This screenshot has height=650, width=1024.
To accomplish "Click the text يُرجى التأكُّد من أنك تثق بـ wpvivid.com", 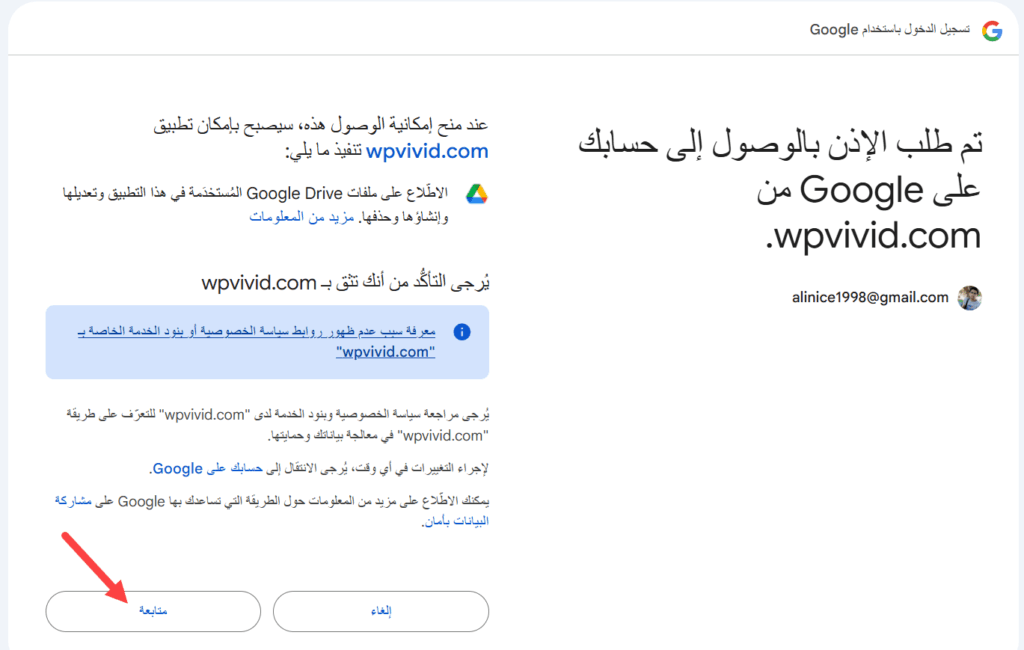I will (345, 282).
